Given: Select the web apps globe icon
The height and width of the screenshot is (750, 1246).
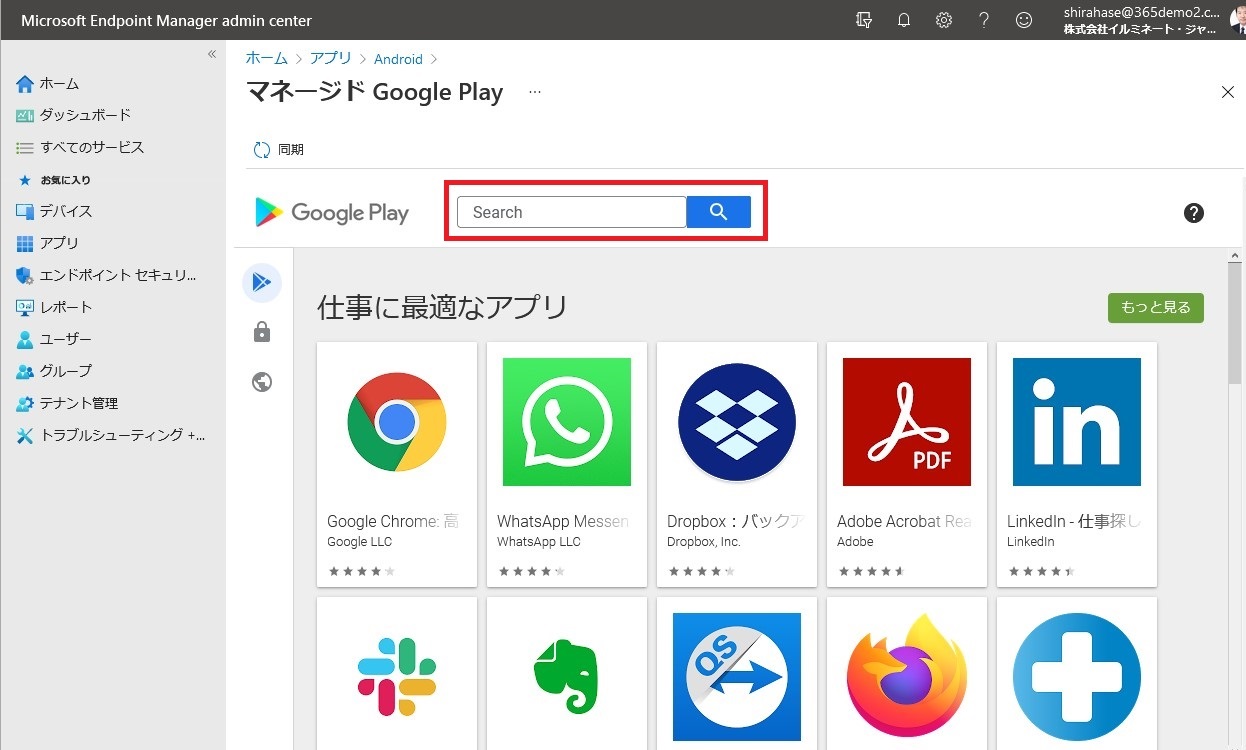Looking at the screenshot, I should coord(262,382).
